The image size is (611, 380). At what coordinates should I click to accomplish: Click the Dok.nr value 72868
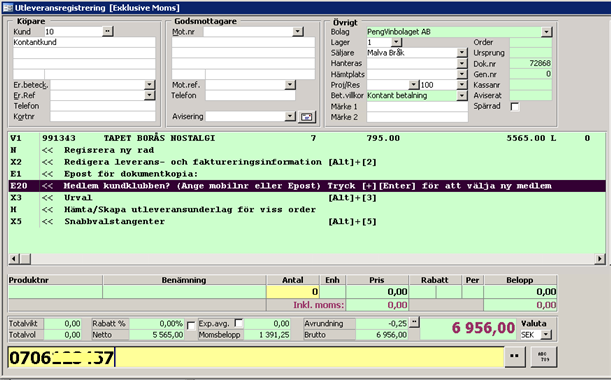tap(531, 63)
